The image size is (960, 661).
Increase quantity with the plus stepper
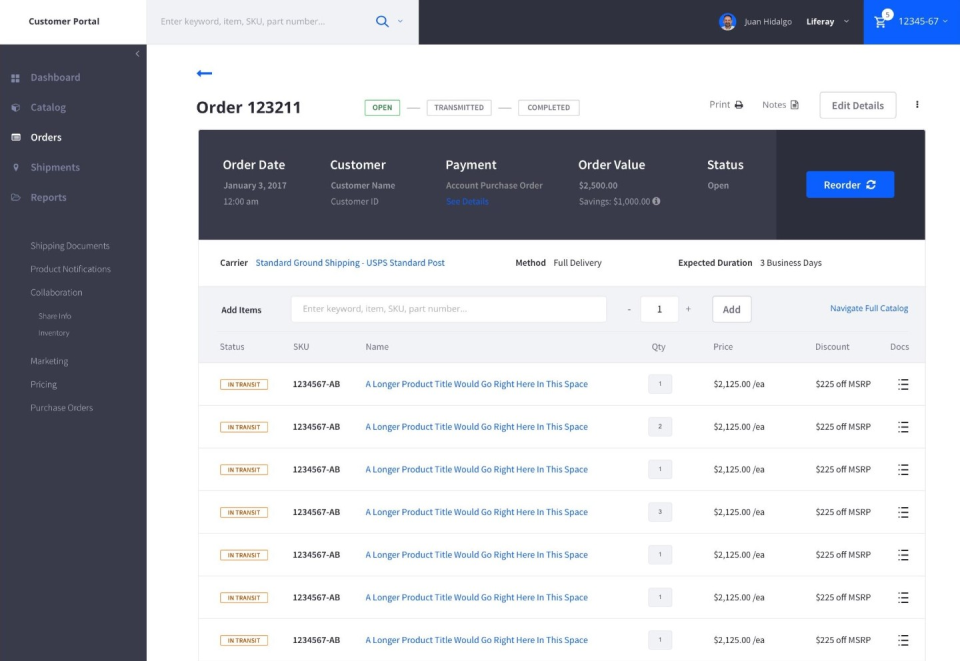[x=687, y=309]
